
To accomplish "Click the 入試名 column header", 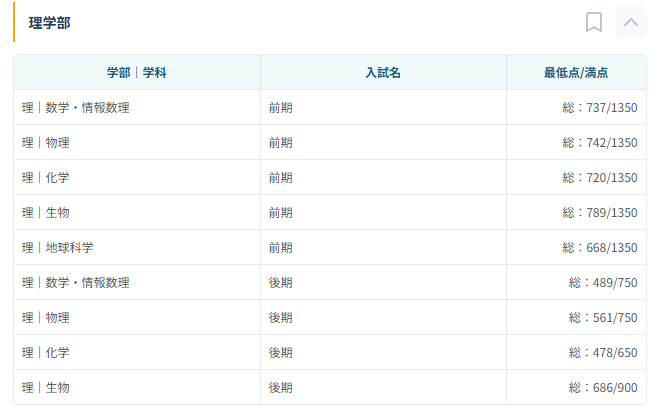I will [x=383, y=73].
